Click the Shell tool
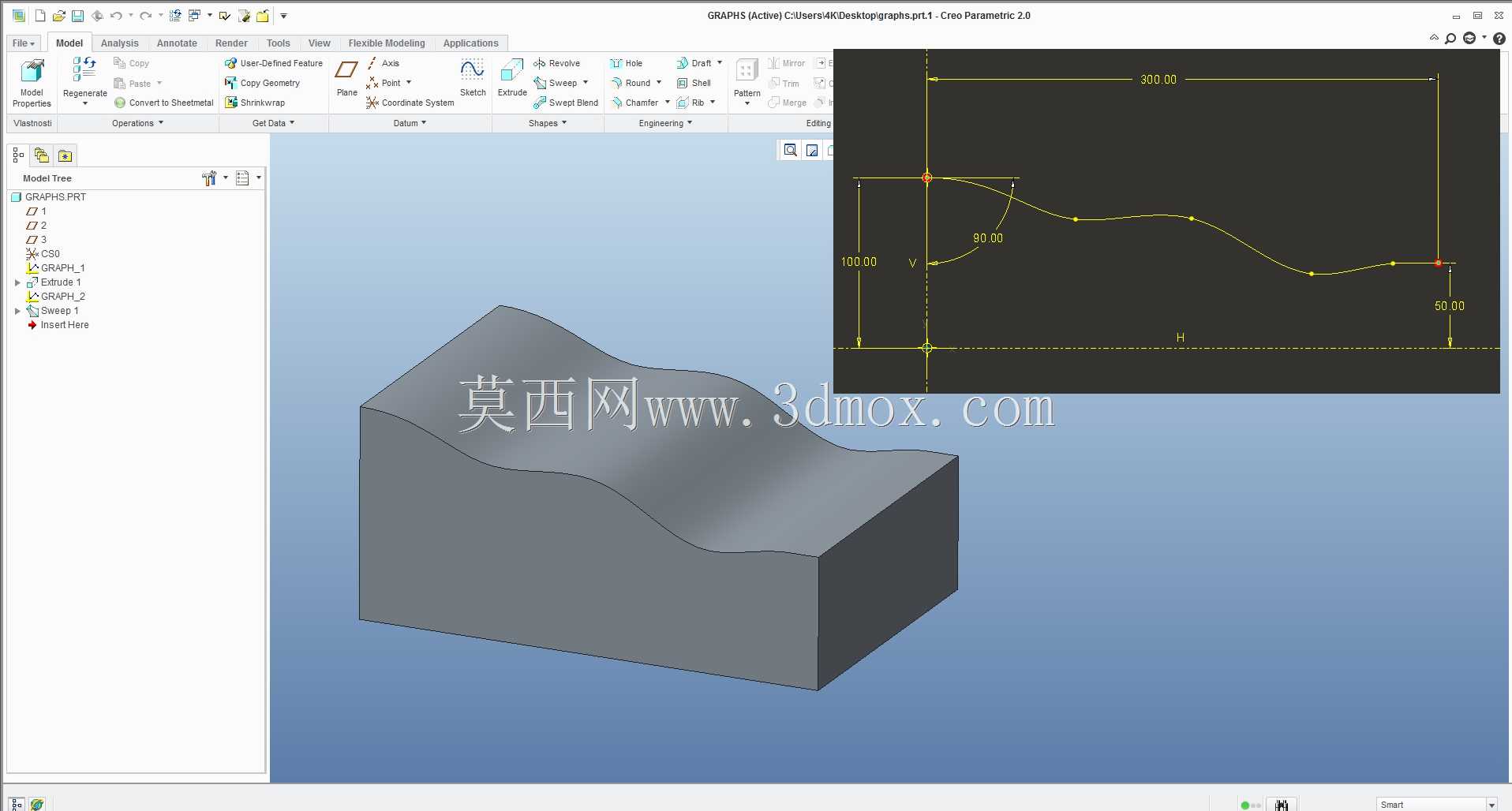Screen dimensions: 1512x811 (x=694, y=83)
